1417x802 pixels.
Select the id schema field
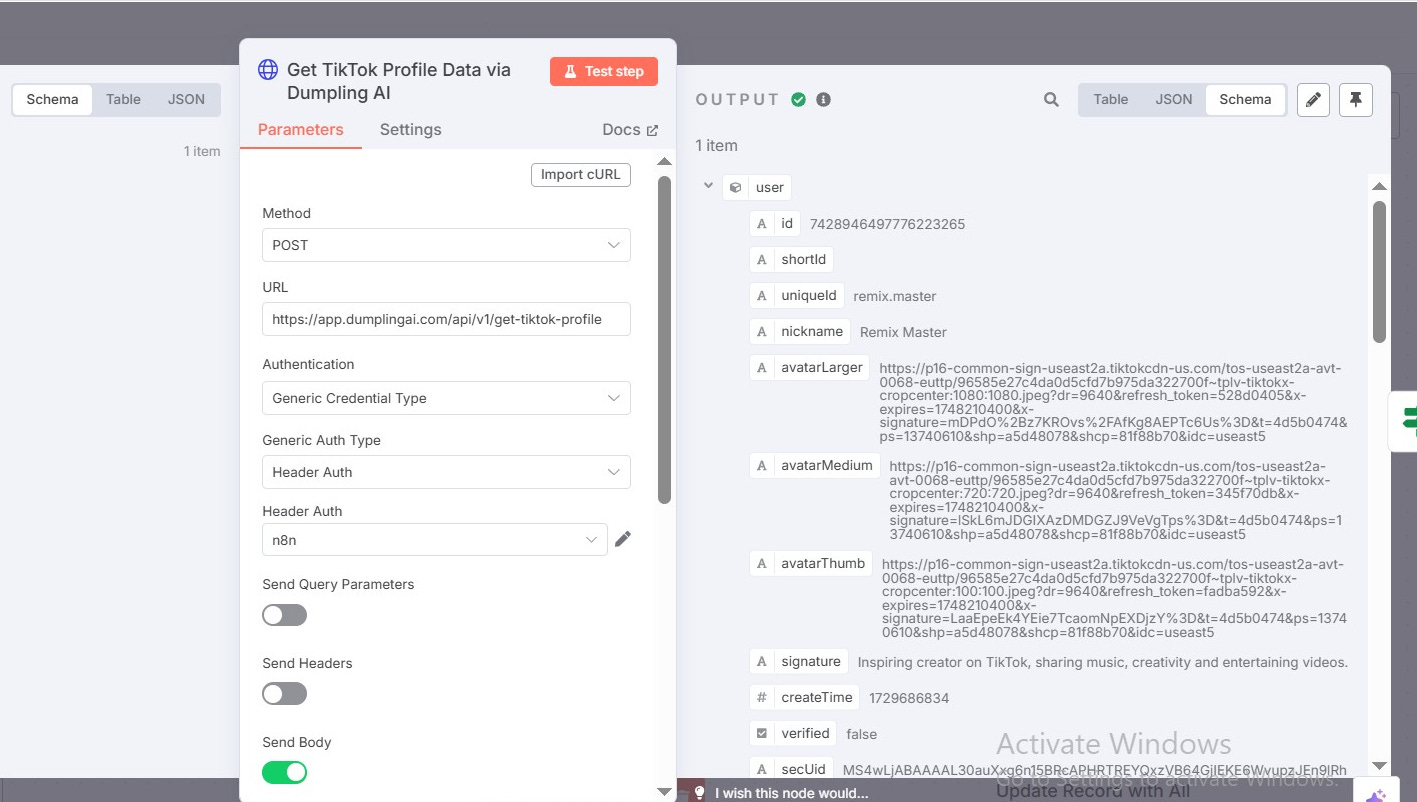tap(775, 223)
